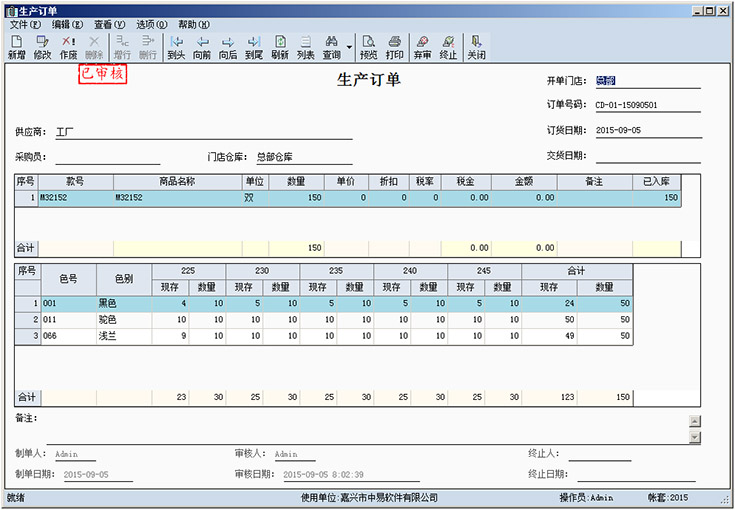This screenshot has height=510, width=735.
Task: Click the size 245 column header
Action: (484, 271)
